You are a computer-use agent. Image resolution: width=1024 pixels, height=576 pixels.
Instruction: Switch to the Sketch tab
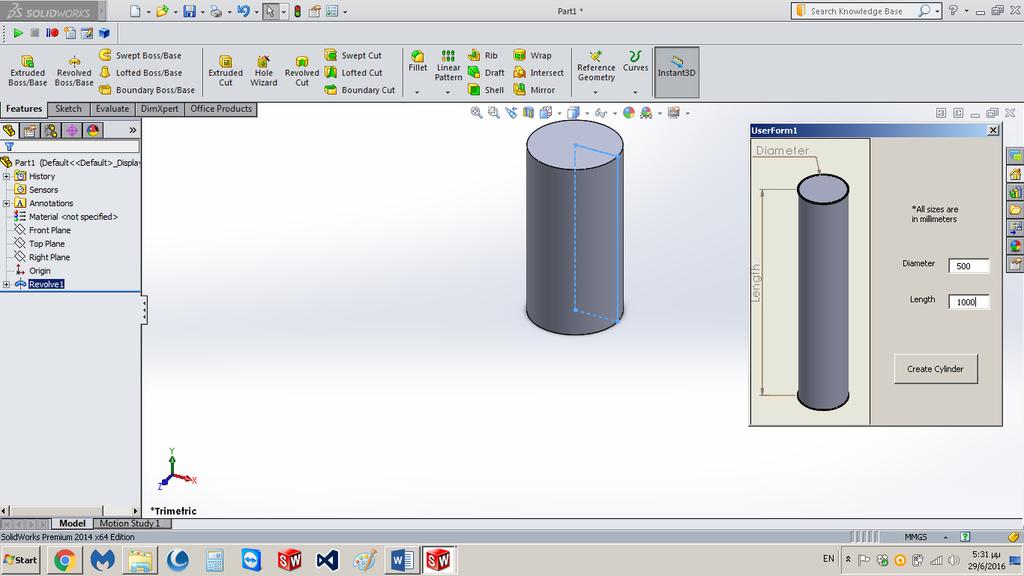69,109
